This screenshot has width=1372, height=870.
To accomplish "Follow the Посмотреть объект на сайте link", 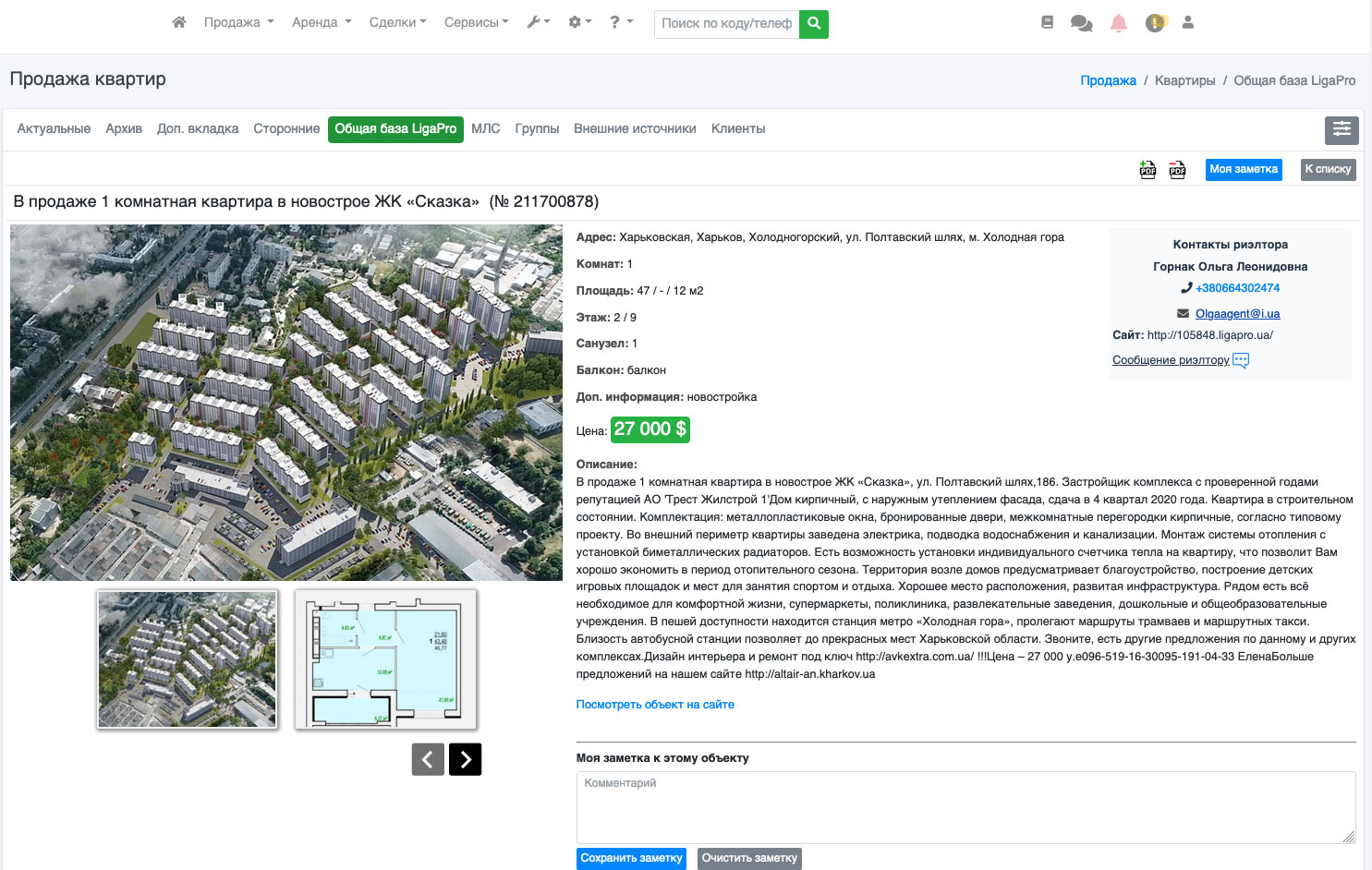I will coord(655,705).
